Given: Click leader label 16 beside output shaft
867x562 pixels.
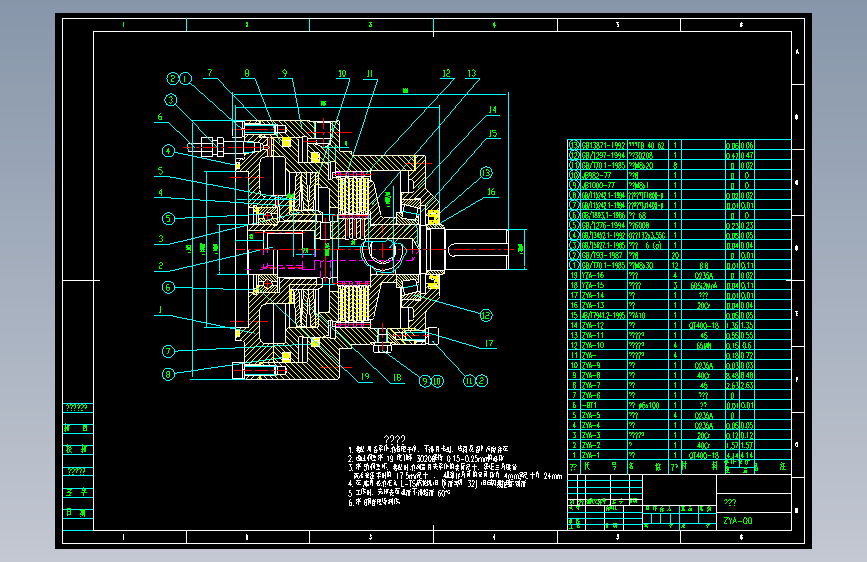Looking at the screenshot, I should [x=491, y=192].
